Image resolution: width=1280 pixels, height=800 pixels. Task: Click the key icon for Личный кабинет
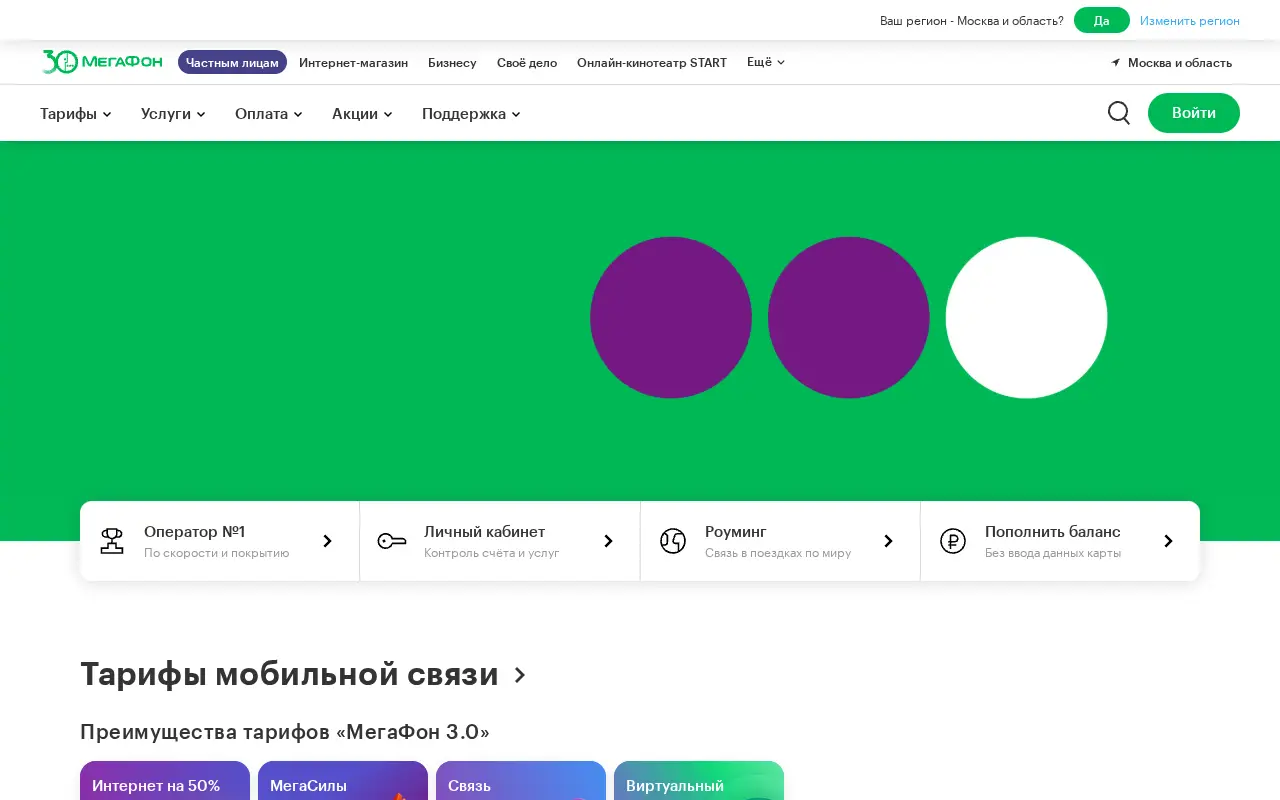(392, 541)
